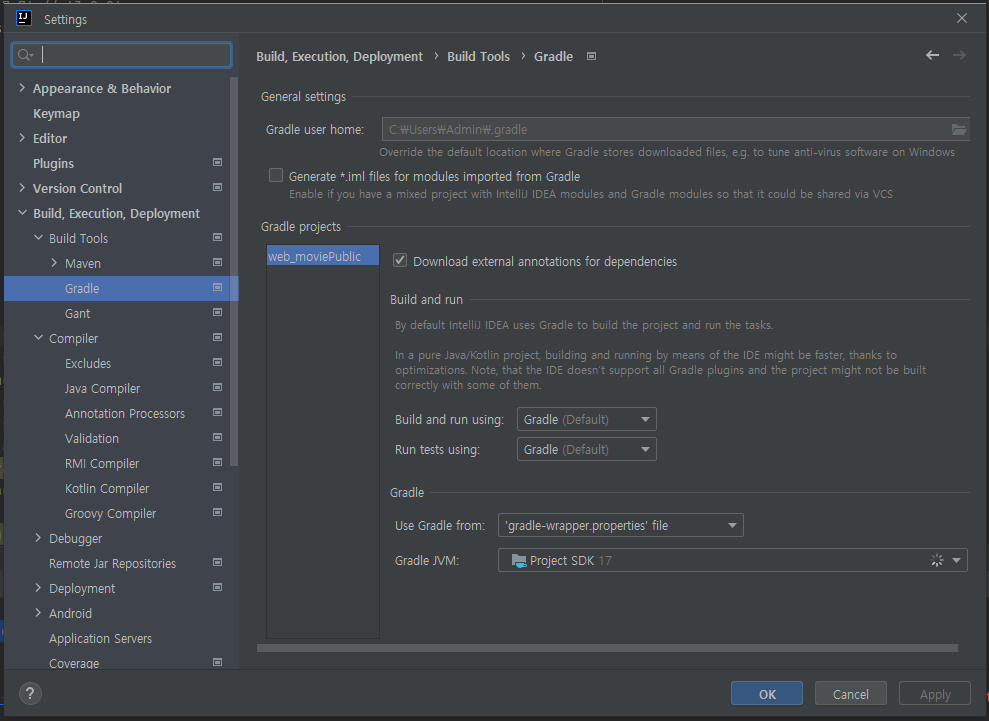Expand the Maven node
This screenshot has height=721, width=989.
click(x=54, y=262)
